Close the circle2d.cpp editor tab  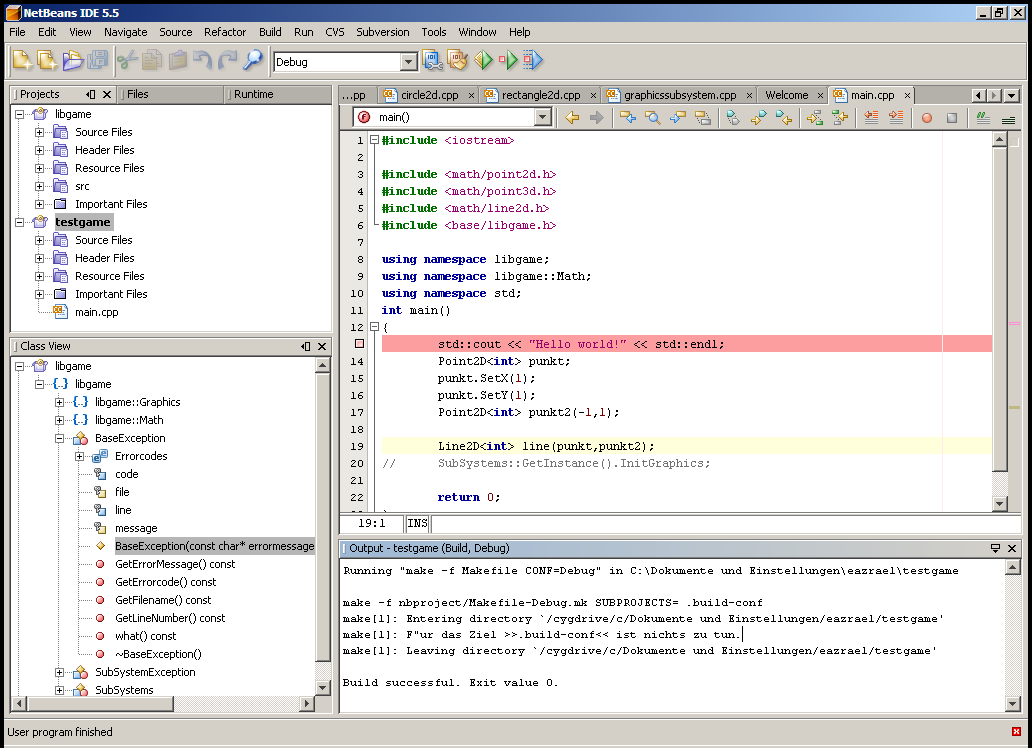point(471,95)
